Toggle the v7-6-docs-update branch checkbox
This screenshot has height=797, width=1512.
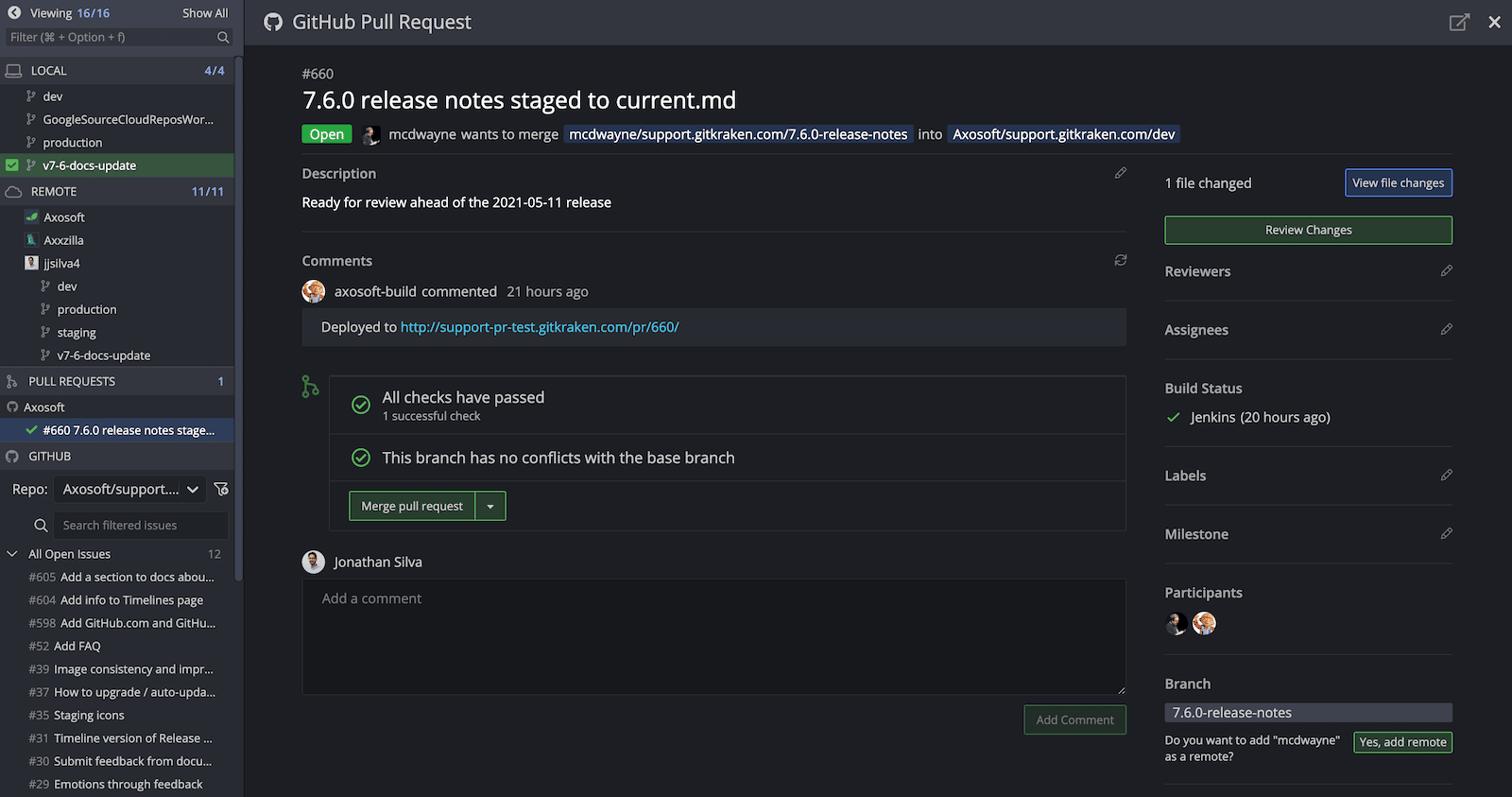pyautogui.click(x=12, y=165)
